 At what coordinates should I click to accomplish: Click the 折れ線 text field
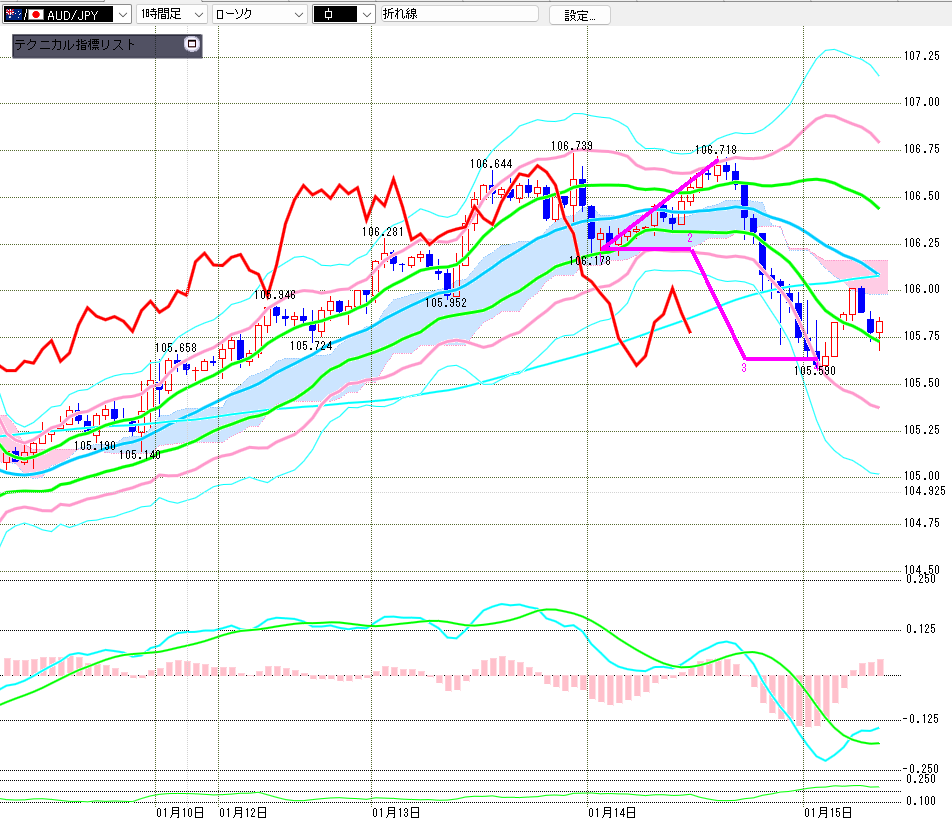pyautogui.click(x=457, y=15)
